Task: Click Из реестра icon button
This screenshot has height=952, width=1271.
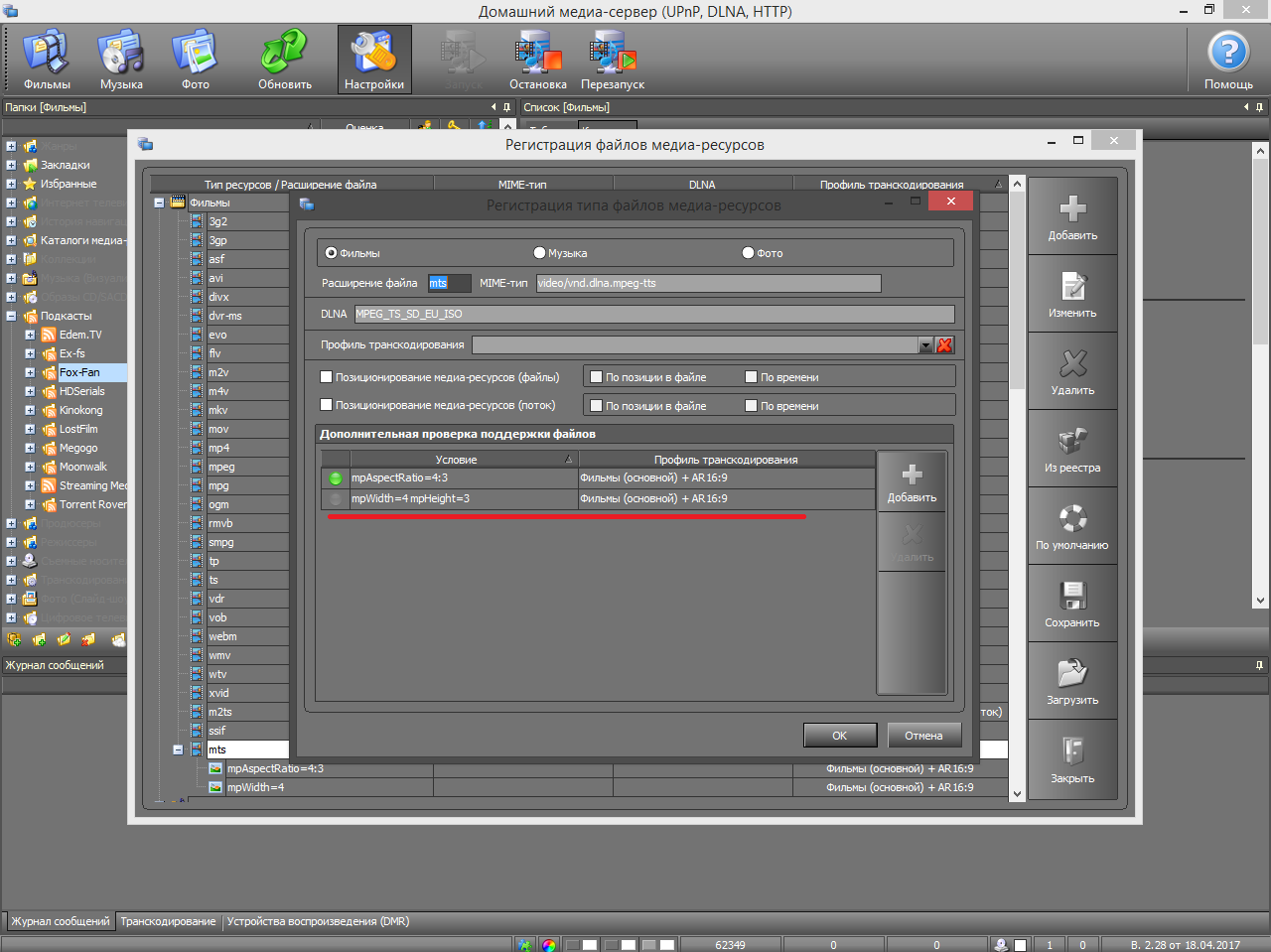Action: (x=1072, y=448)
